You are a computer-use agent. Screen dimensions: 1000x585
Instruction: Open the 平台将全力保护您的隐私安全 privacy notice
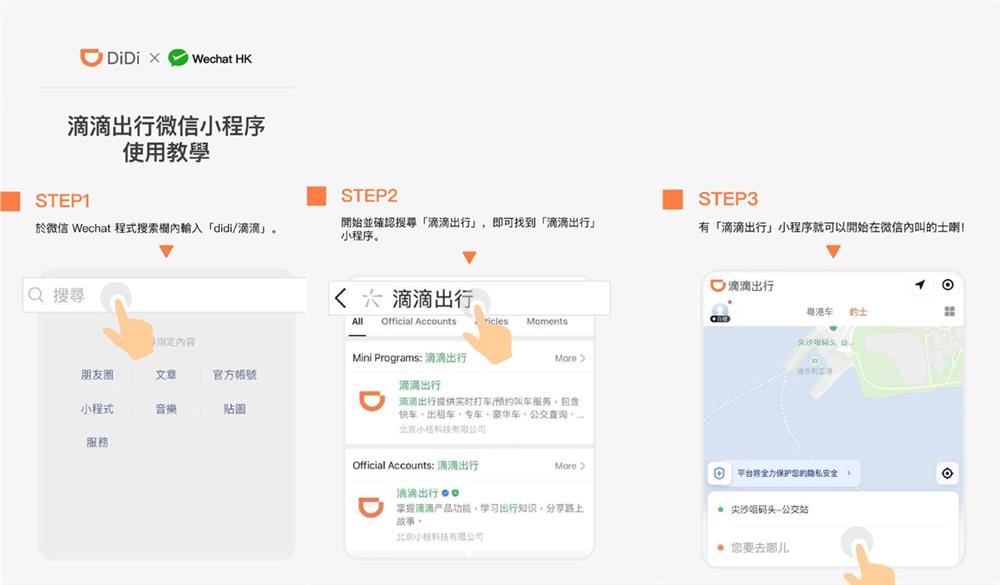pyautogui.click(x=788, y=473)
